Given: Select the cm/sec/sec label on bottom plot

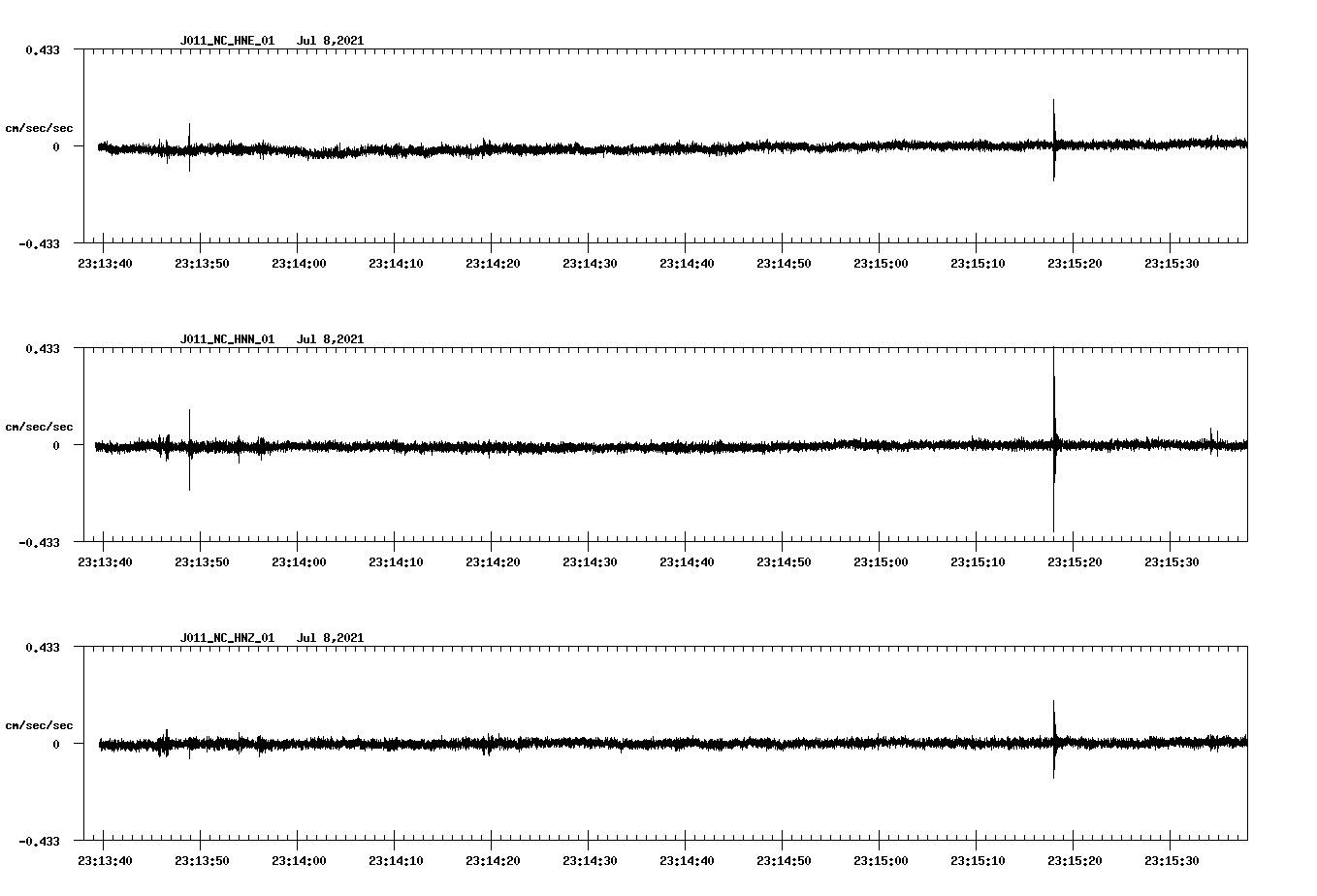Looking at the screenshot, I should click(x=41, y=724).
